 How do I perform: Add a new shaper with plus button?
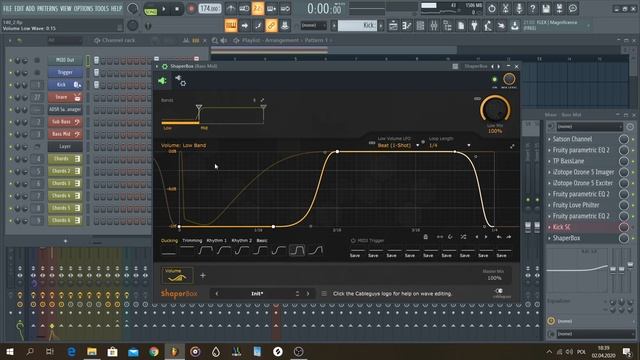[202, 276]
